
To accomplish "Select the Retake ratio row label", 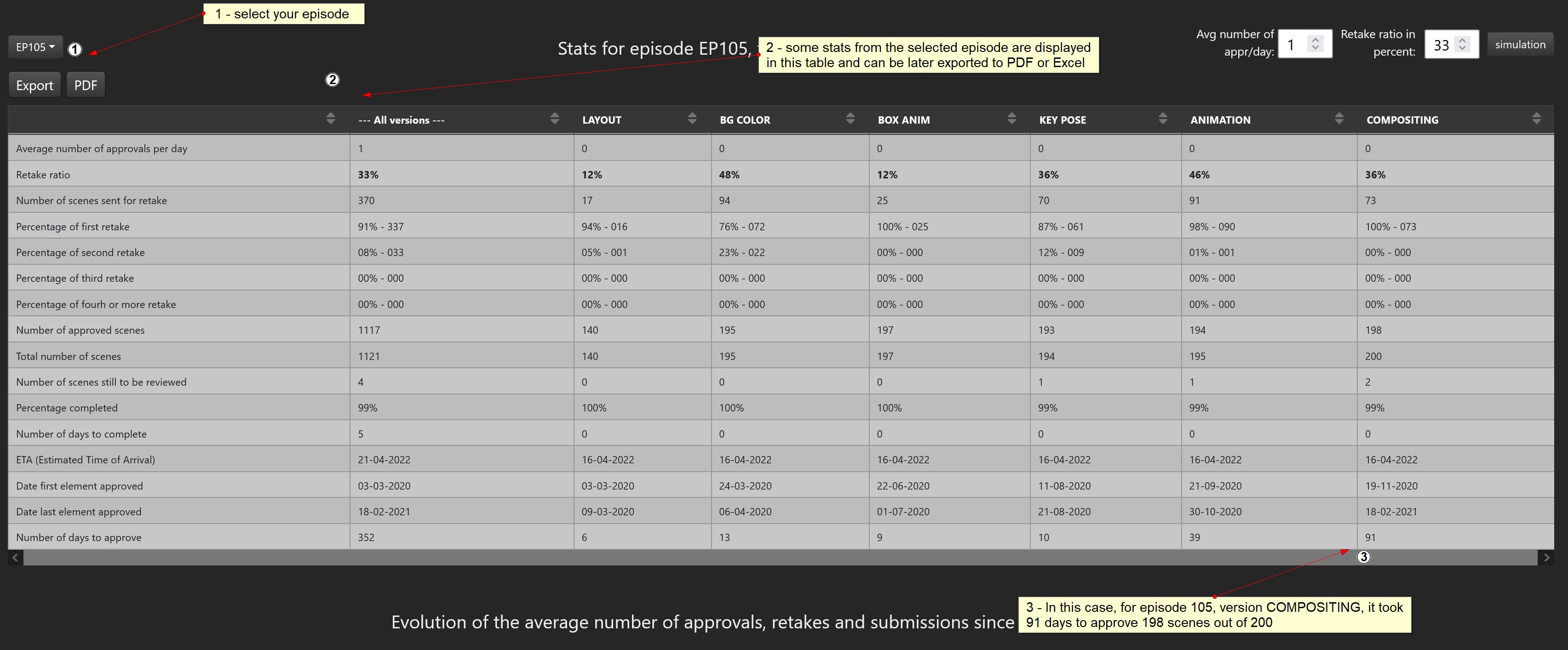I will tap(43, 174).
